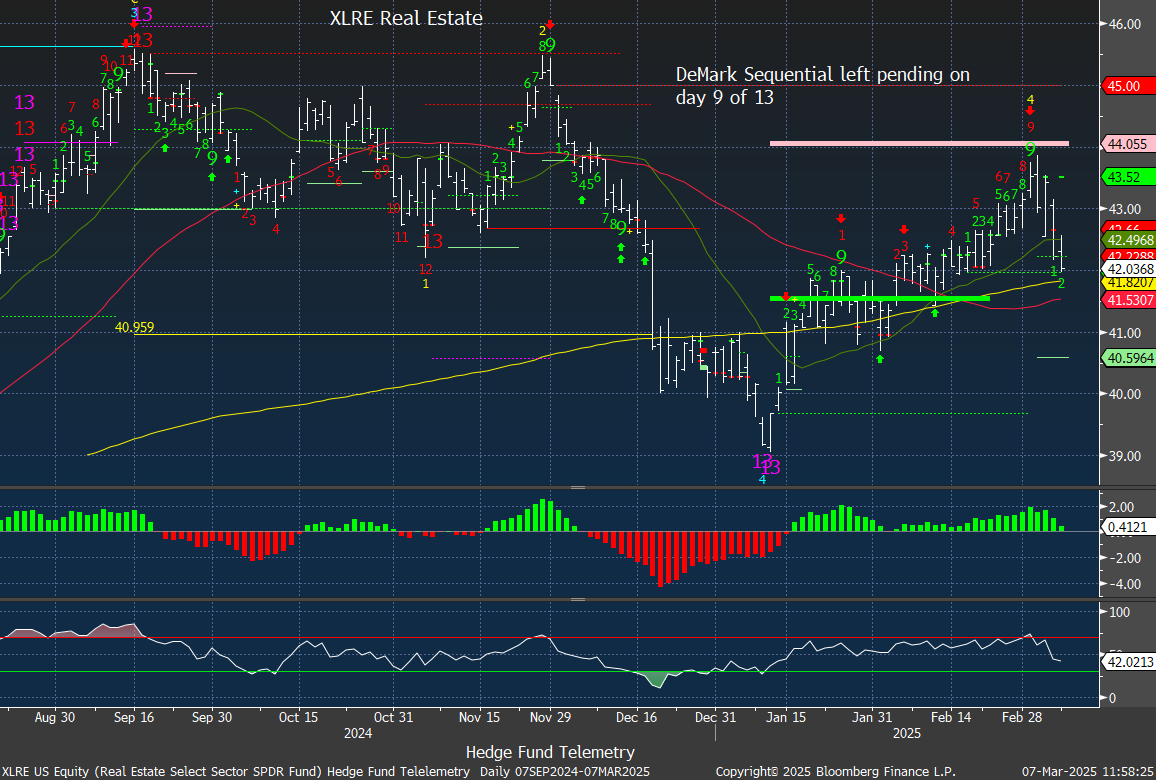Click the Jan 15 date label
Image resolution: width=1156 pixels, height=780 pixels.
click(x=786, y=717)
